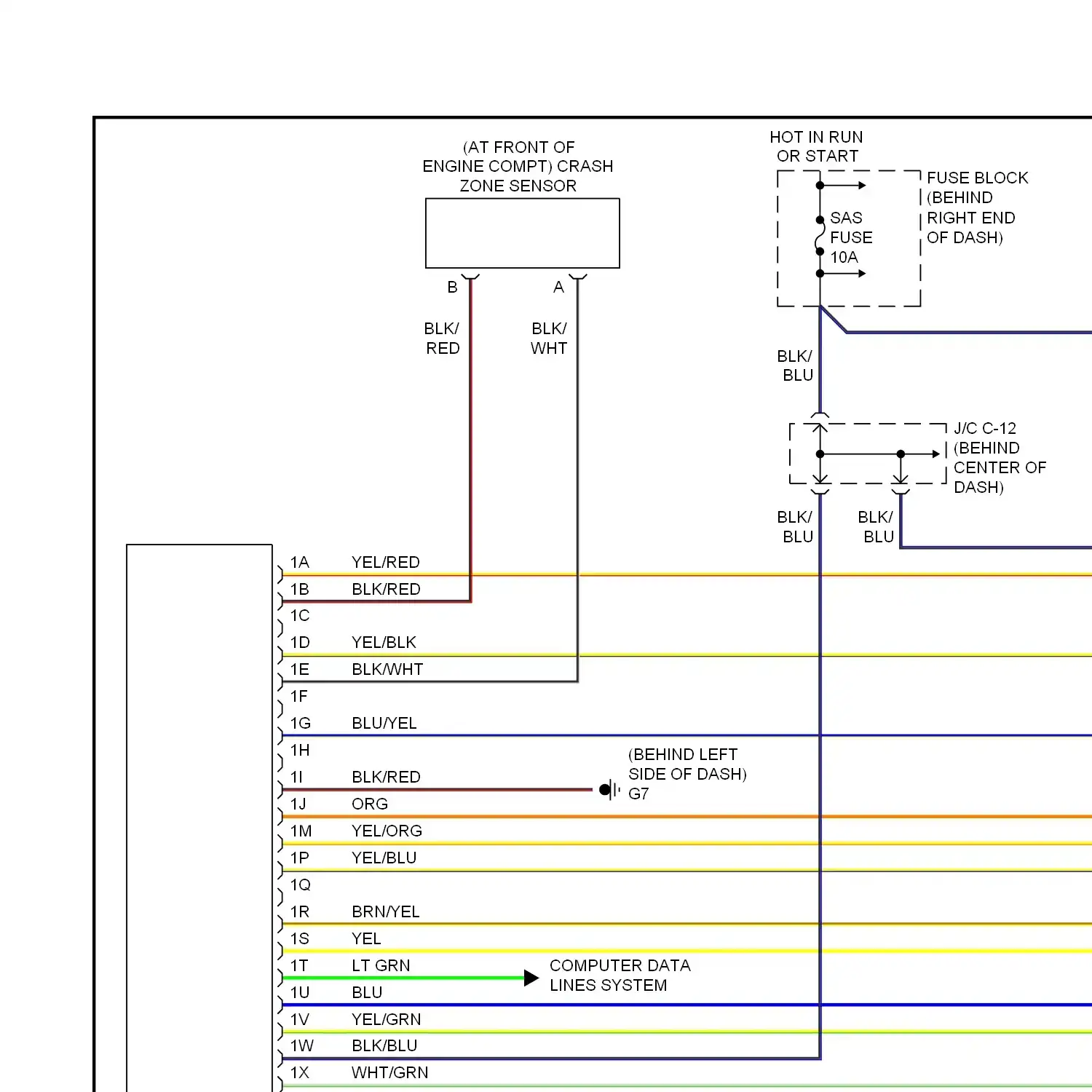This screenshot has width=1092, height=1092.
Task: Click the 1X terminal label
Action: click(x=300, y=1073)
